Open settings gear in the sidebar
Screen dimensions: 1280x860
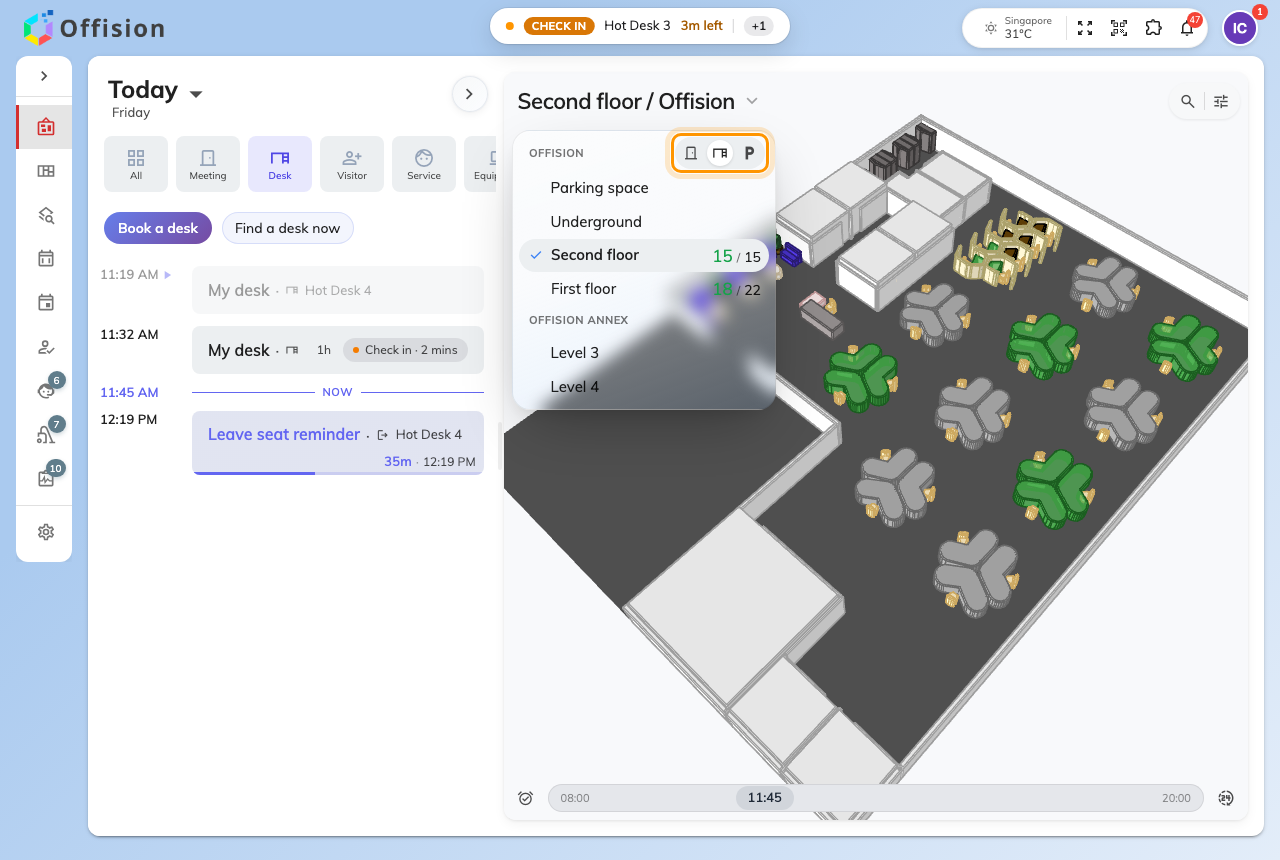click(45, 532)
